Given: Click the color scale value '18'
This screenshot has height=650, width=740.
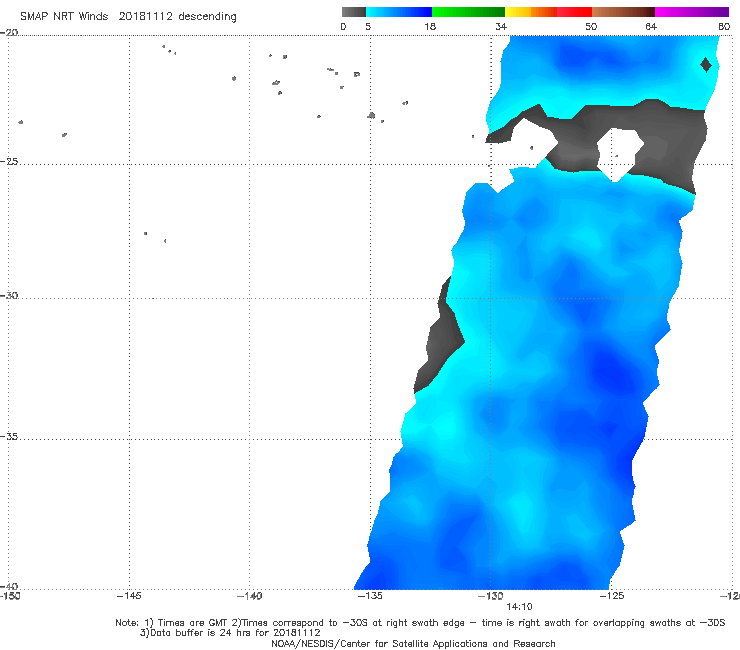Looking at the screenshot, I should (430, 26).
